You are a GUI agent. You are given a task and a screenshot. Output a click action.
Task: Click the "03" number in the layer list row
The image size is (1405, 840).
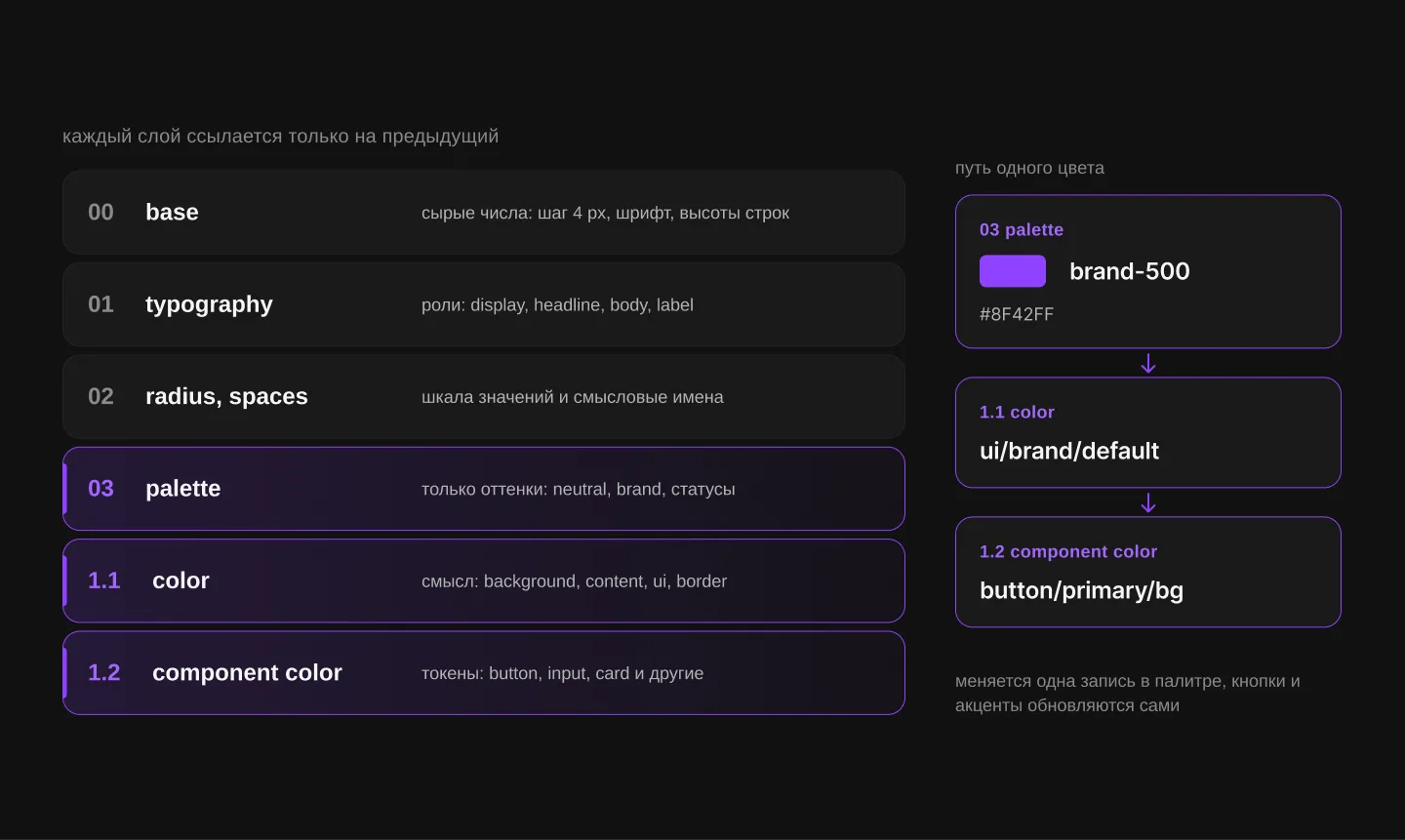pyautogui.click(x=100, y=489)
